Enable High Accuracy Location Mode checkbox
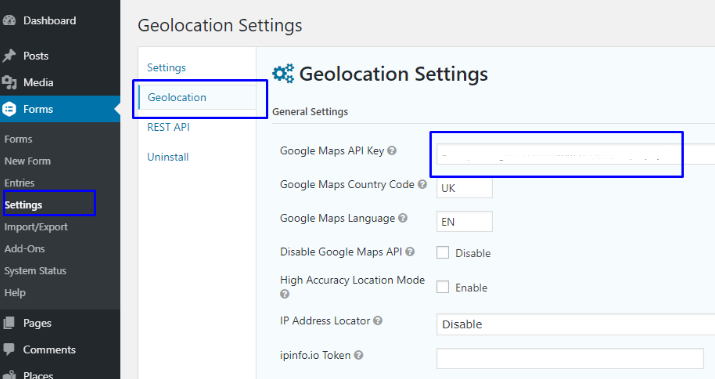Viewport: 715px width, 379px height. coord(442,287)
